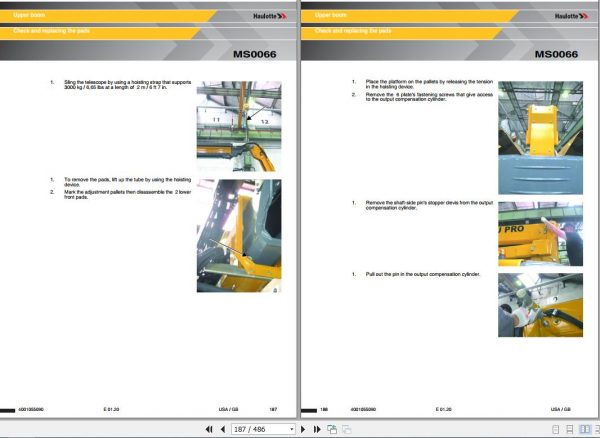The height and width of the screenshot is (438, 600).
Task: Click MS0066 heading on left page
Action: 254,54
